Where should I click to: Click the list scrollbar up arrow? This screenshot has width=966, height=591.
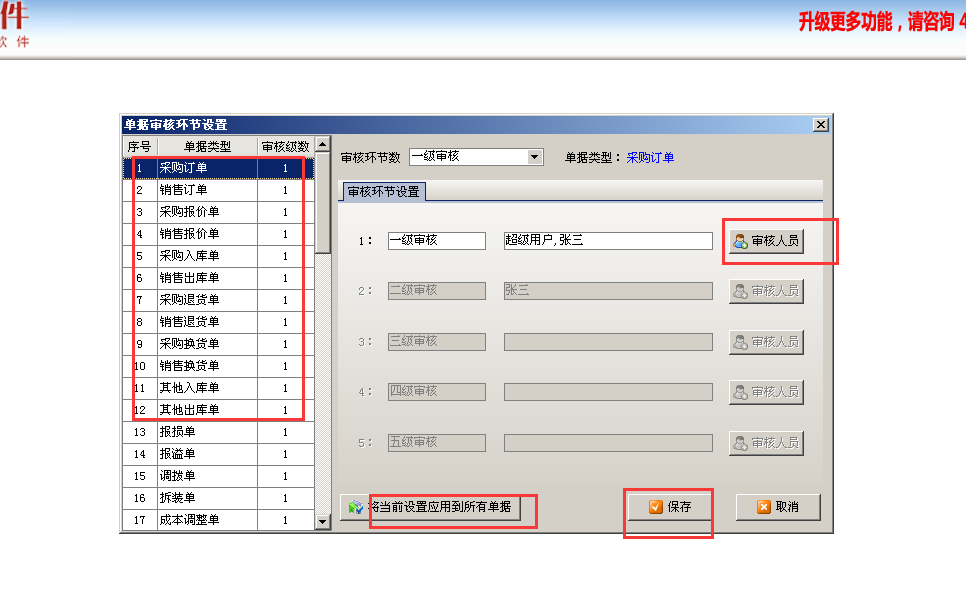click(x=323, y=144)
